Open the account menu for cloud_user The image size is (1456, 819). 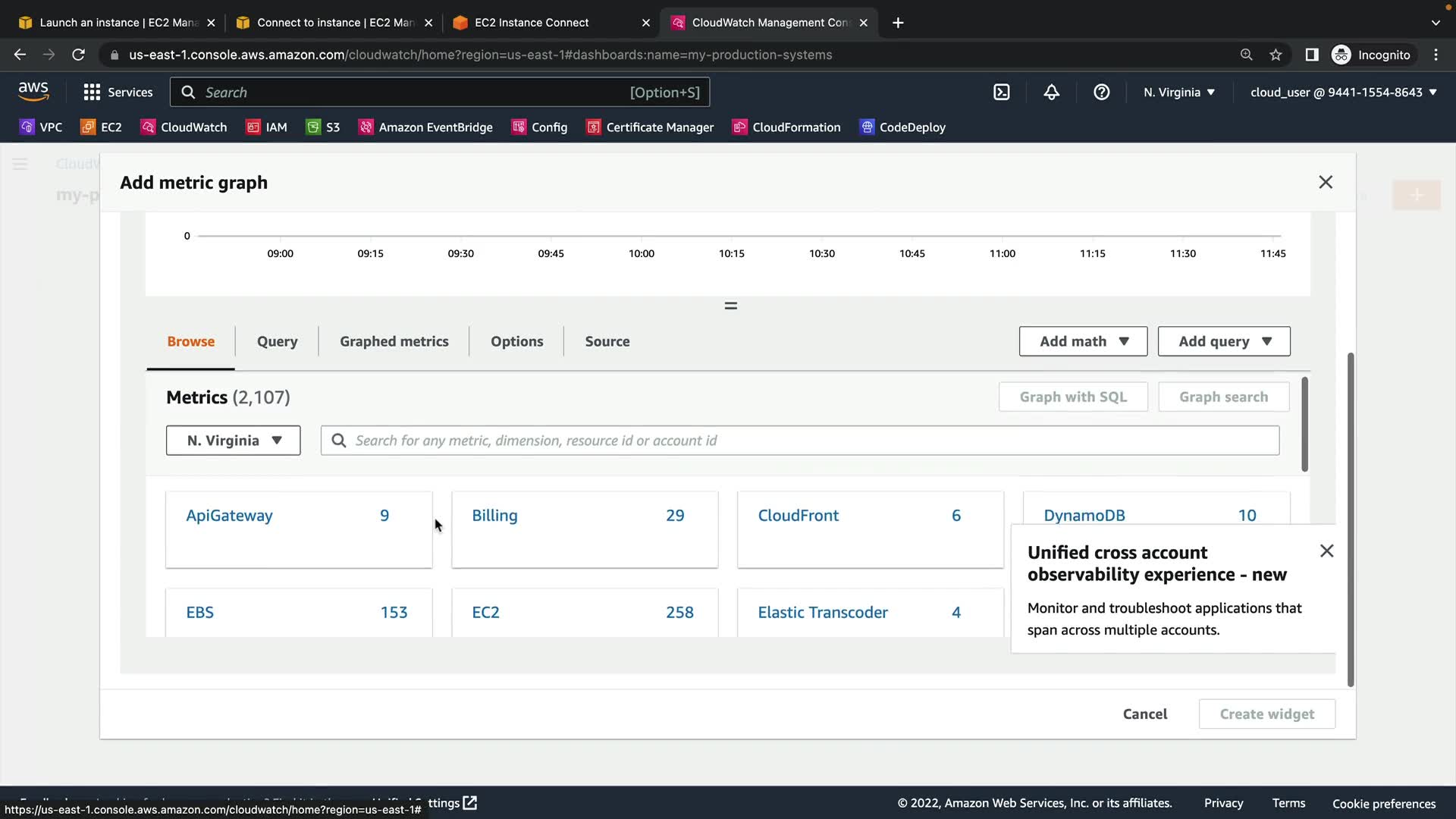pos(1343,93)
